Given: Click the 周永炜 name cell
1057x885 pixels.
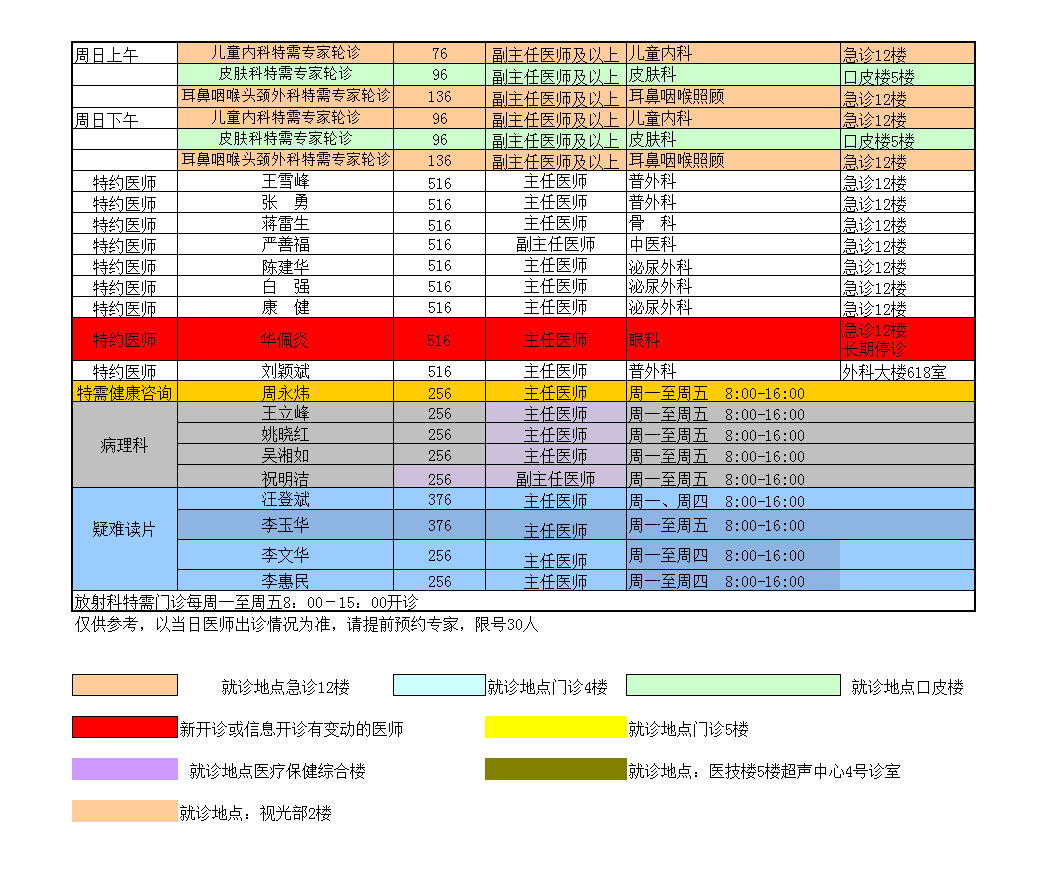Looking at the screenshot, I should pos(285,392).
